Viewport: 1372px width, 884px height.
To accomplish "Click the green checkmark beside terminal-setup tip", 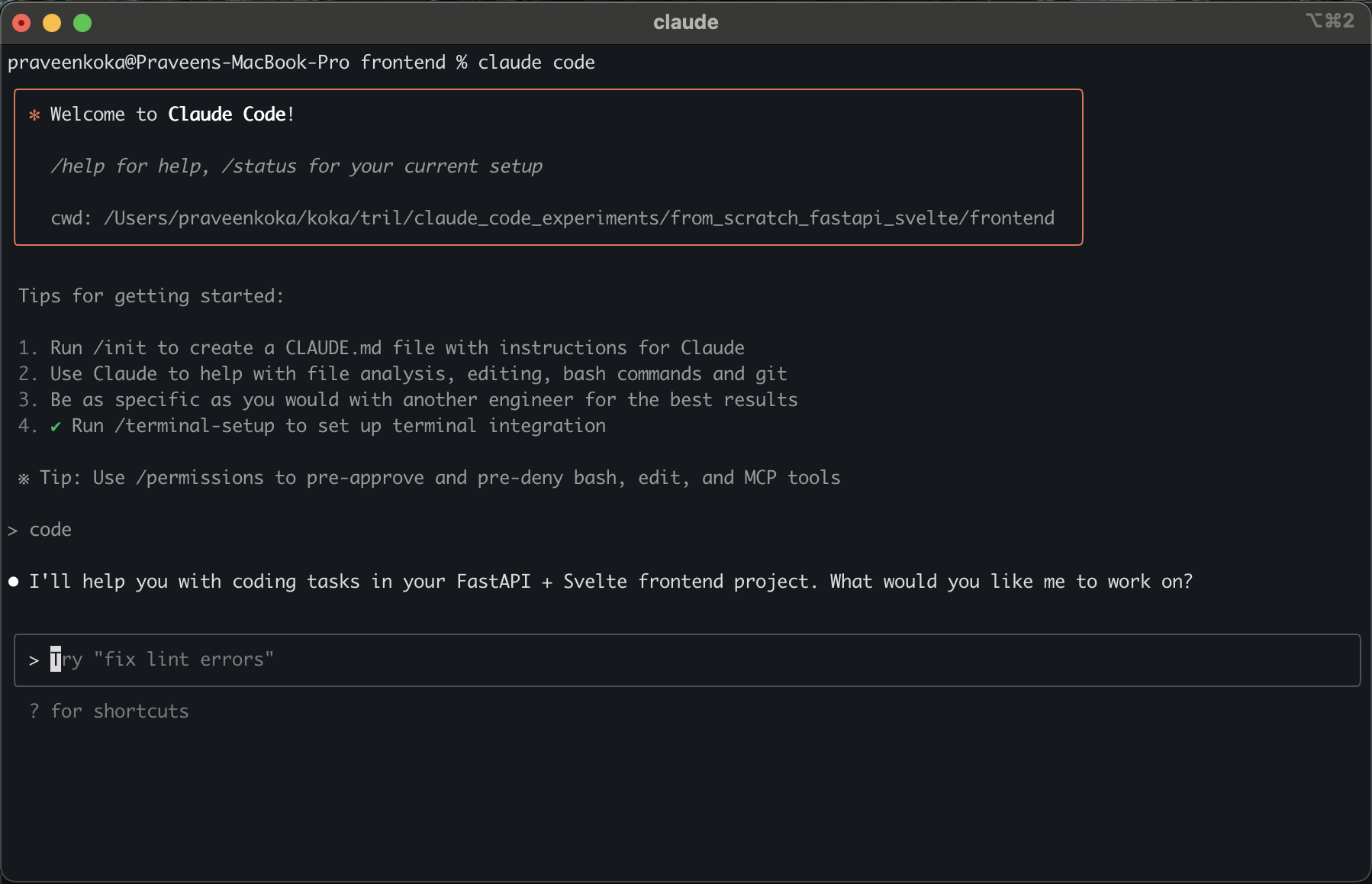I will pyautogui.click(x=56, y=427).
